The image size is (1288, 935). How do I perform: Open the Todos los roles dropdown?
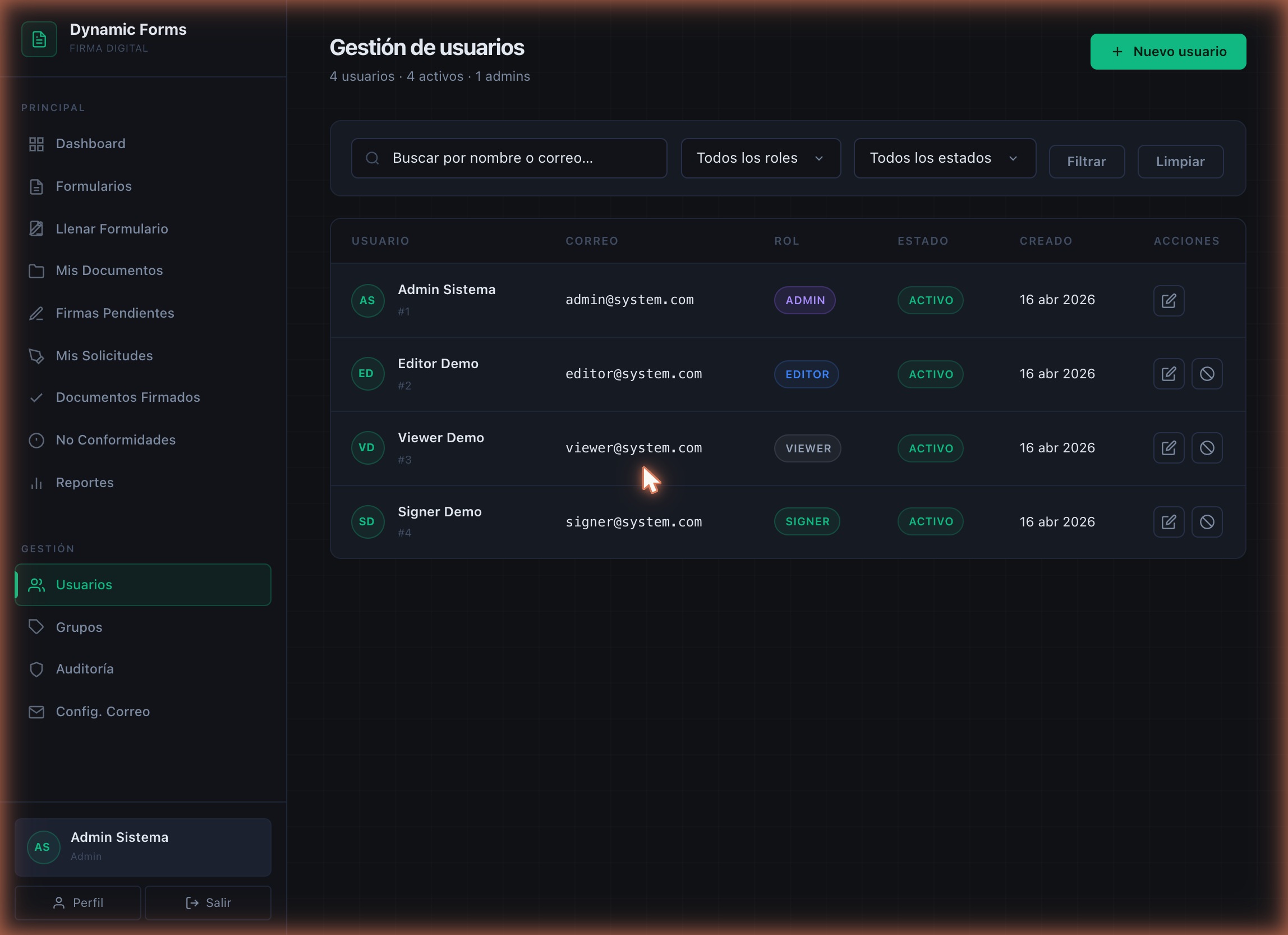click(761, 158)
